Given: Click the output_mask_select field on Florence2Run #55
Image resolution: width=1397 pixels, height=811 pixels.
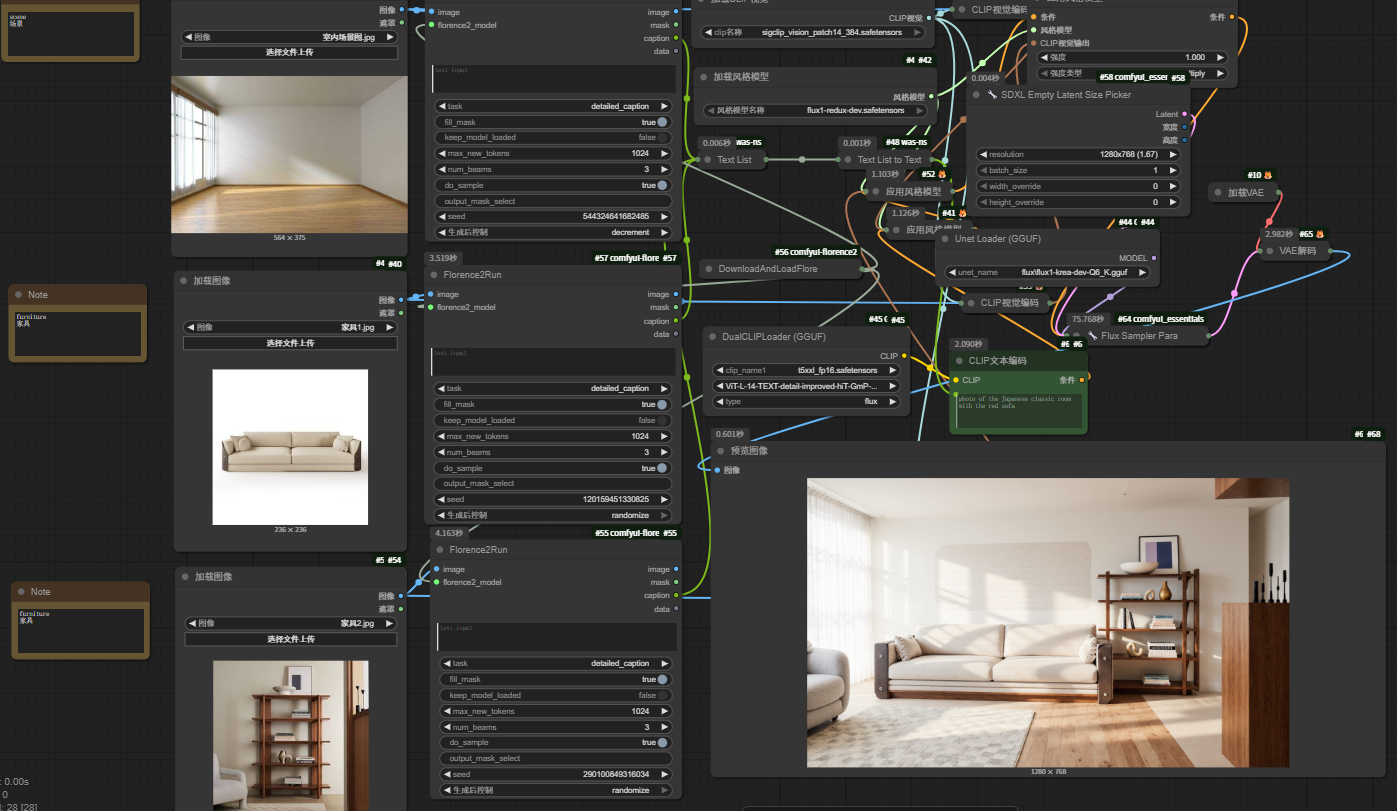Looking at the screenshot, I should pos(557,759).
